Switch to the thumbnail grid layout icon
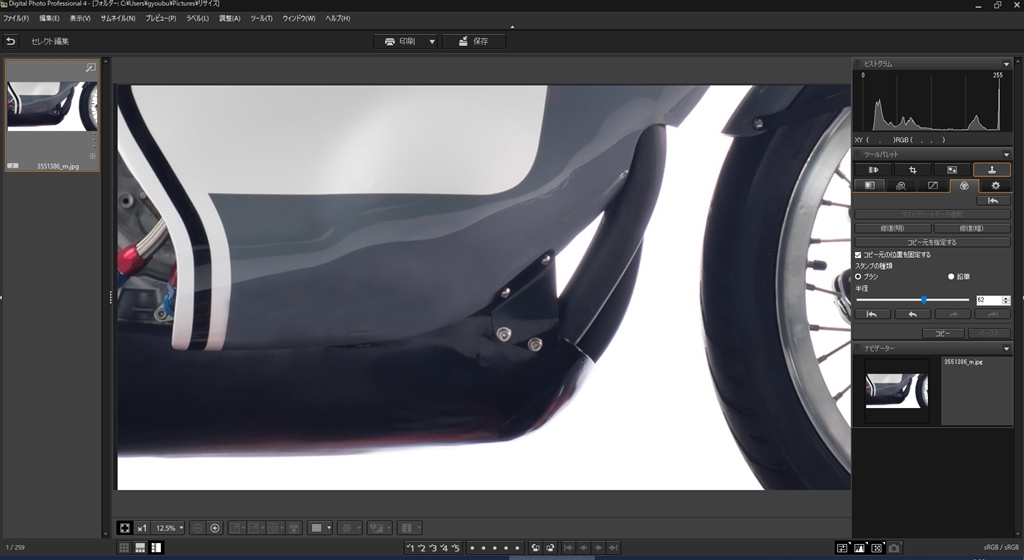Viewport: 1024px width, 560px height. pos(124,548)
